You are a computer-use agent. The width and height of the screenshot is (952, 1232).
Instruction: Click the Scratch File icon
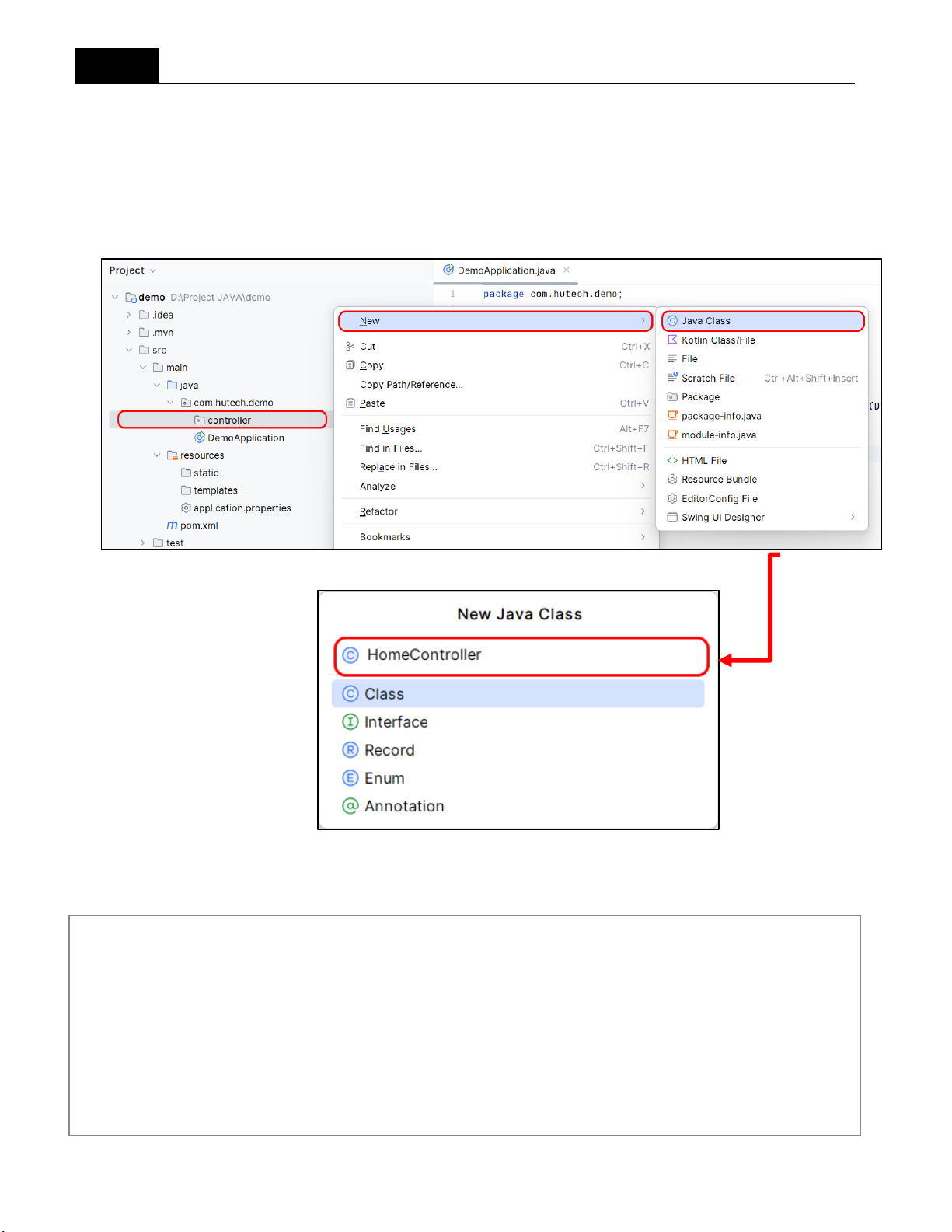(672, 378)
